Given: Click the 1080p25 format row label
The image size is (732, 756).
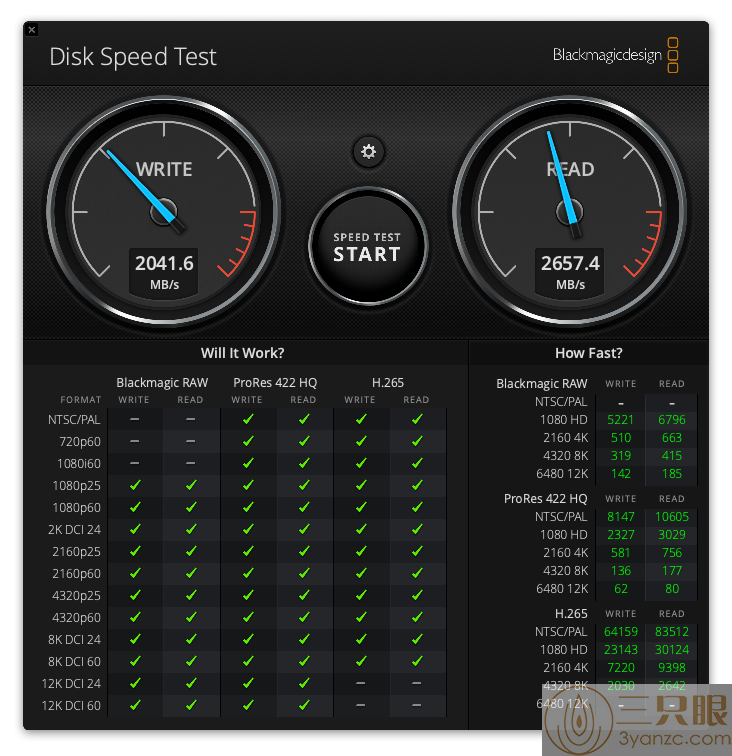Looking at the screenshot, I should 77,486.
